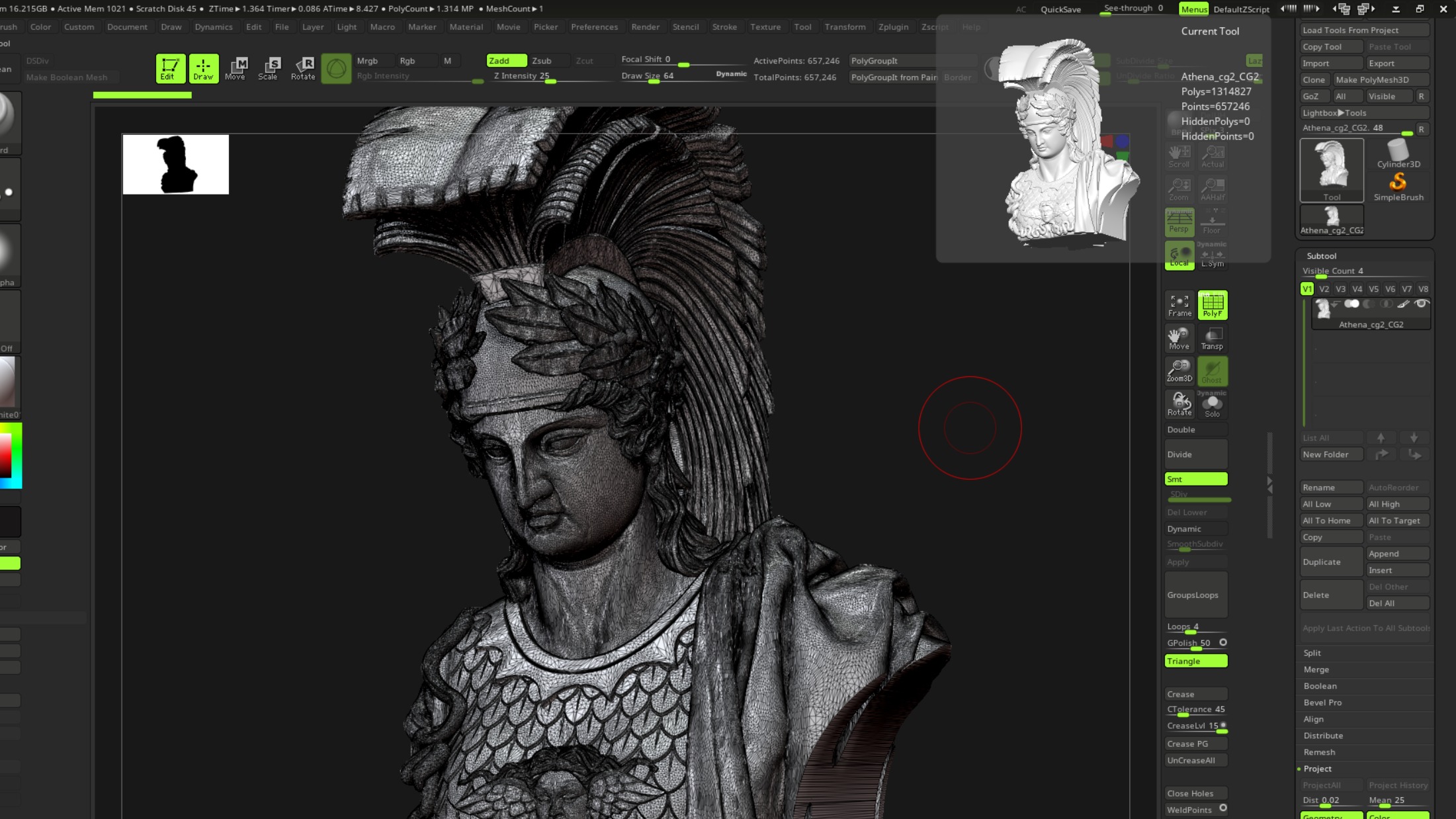The height and width of the screenshot is (819, 1456).
Task: Click the Actual size icon
Action: pos(1213,156)
